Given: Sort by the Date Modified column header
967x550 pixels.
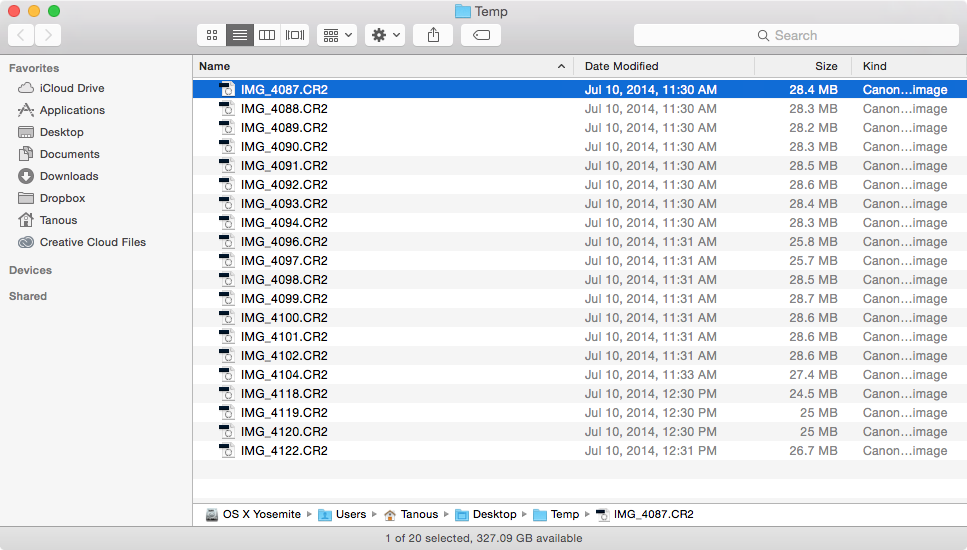Looking at the screenshot, I should pyautogui.click(x=664, y=66).
